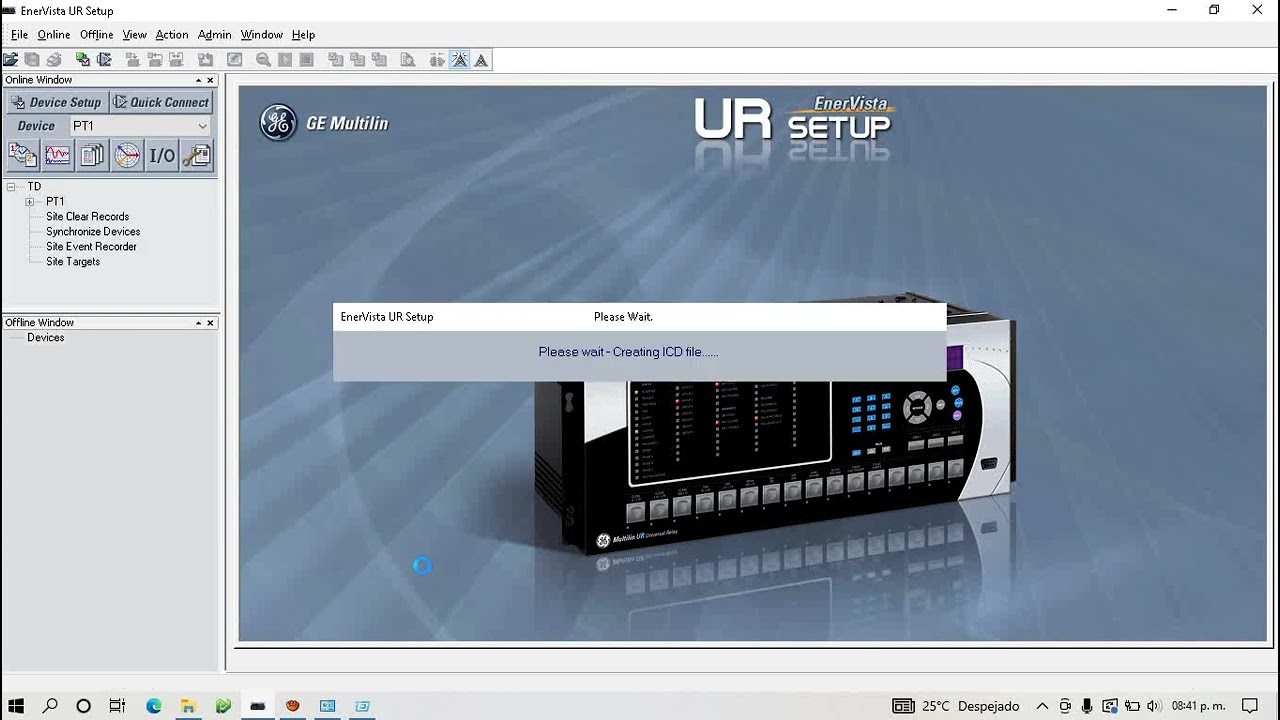Click the zoom magnifier toolbar icon
Image resolution: width=1280 pixels, height=720 pixels.
pyautogui.click(x=263, y=60)
